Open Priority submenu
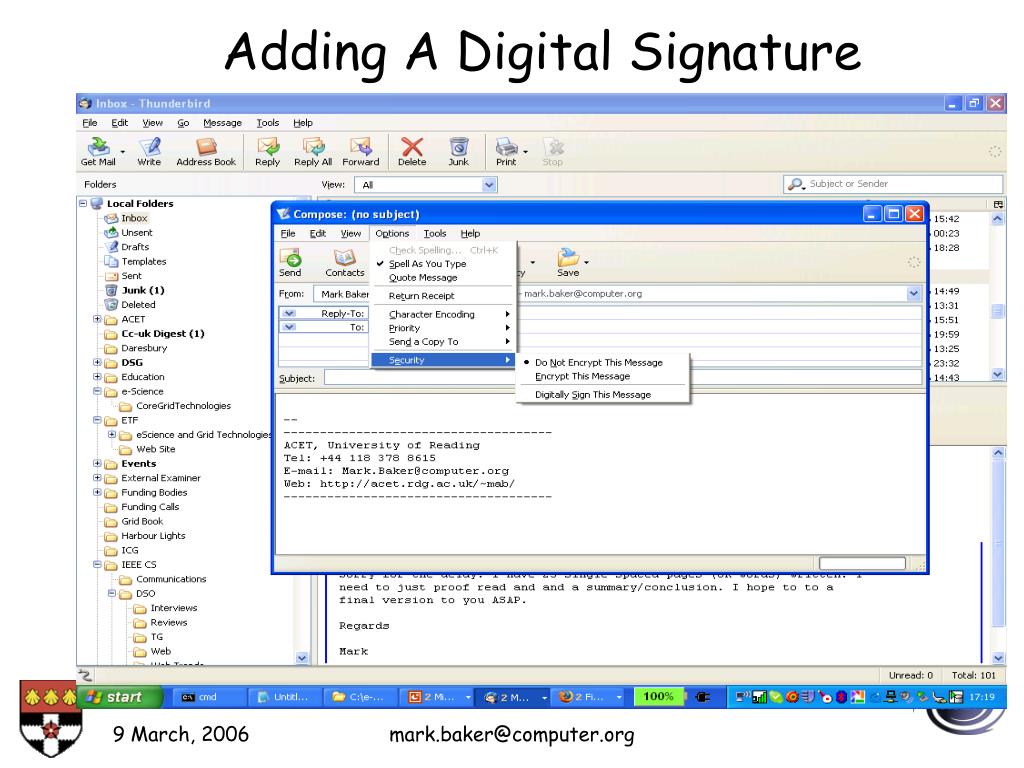 443,328
